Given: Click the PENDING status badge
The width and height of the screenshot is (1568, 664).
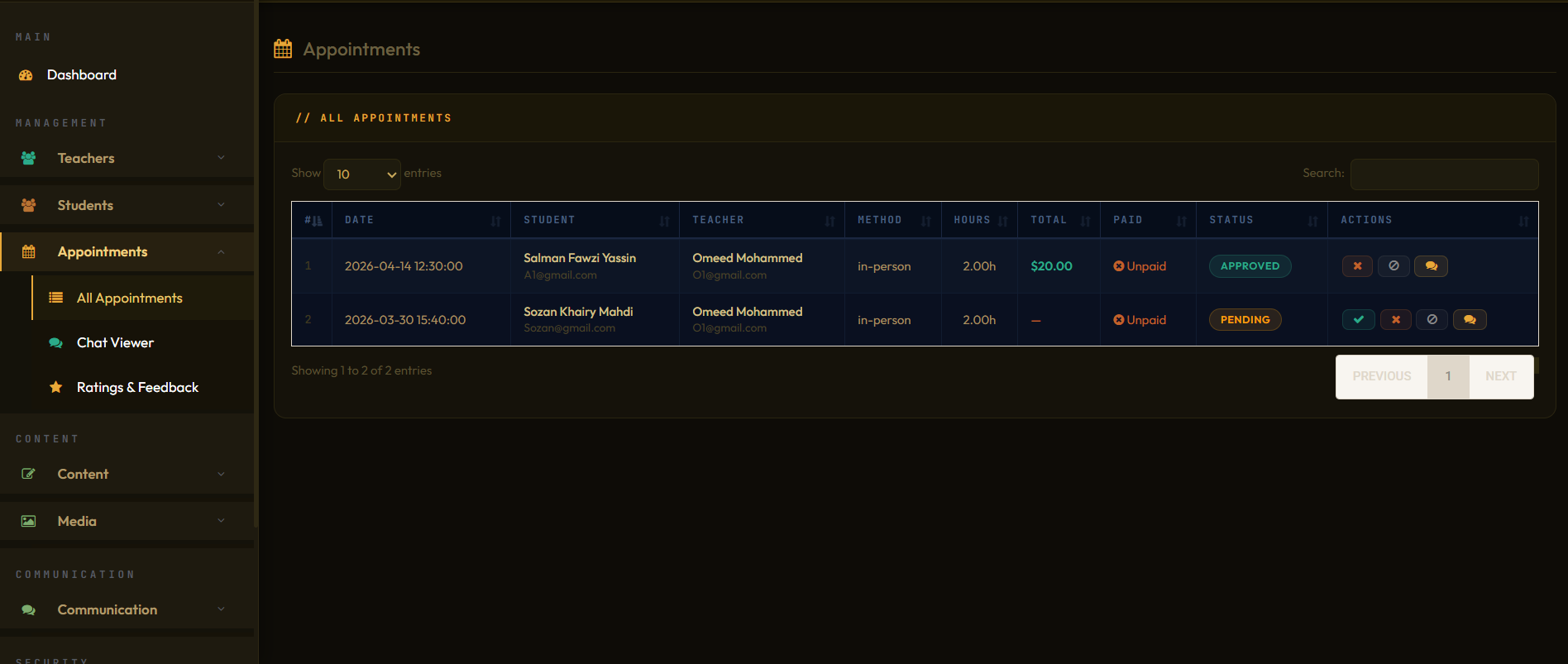Looking at the screenshot, I should pos(1245,320).
